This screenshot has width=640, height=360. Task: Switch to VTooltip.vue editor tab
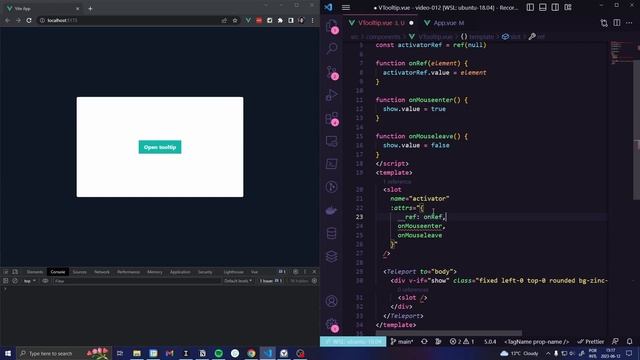tap(380, 23)
